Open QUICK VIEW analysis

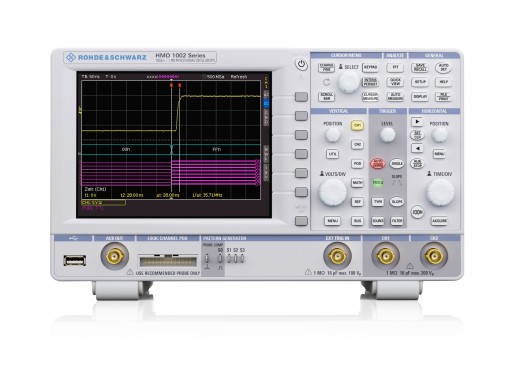pyautogui.click(x=395, y=82)
